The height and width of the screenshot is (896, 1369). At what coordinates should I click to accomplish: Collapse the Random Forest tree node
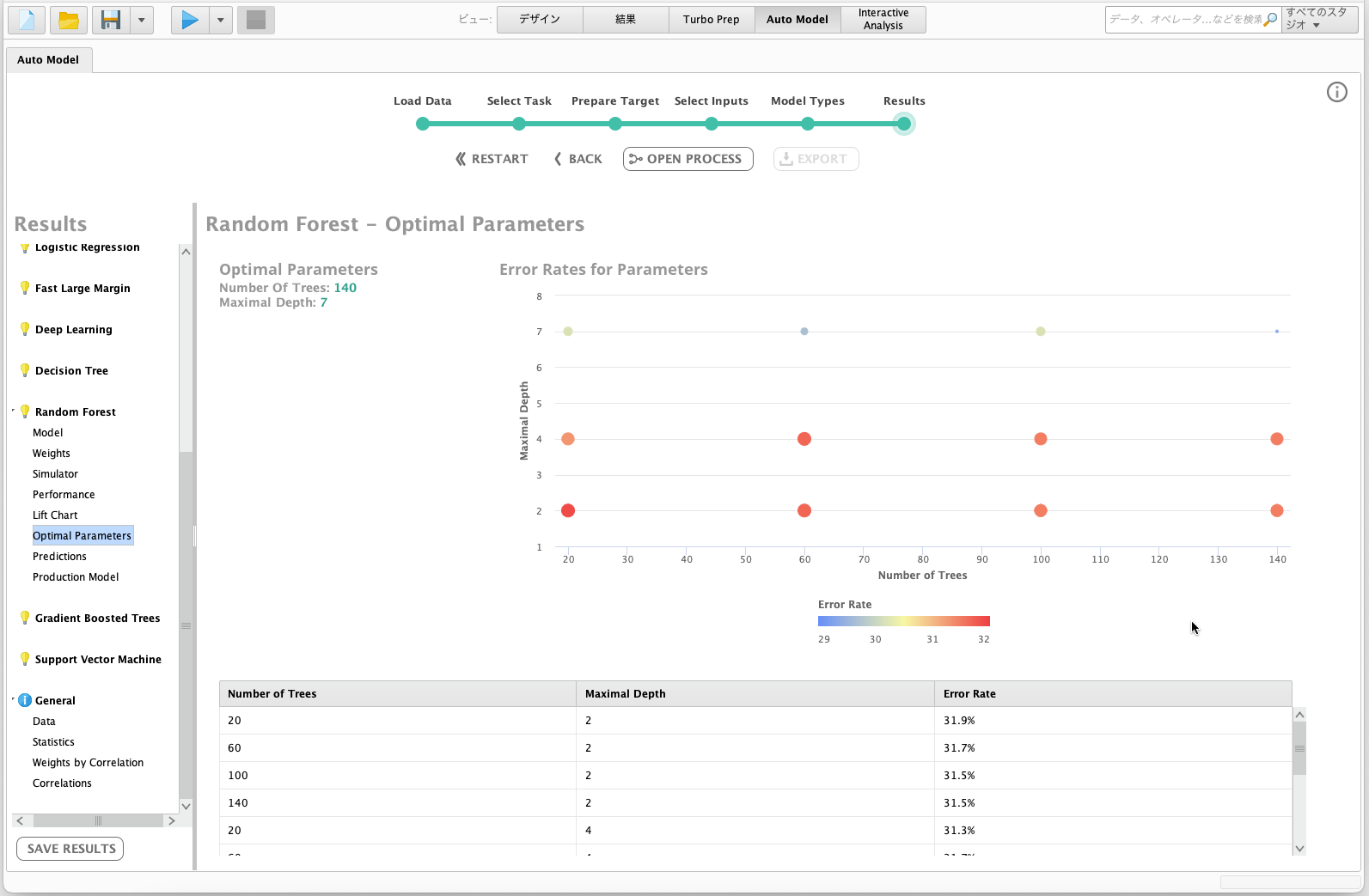point(14,411)
